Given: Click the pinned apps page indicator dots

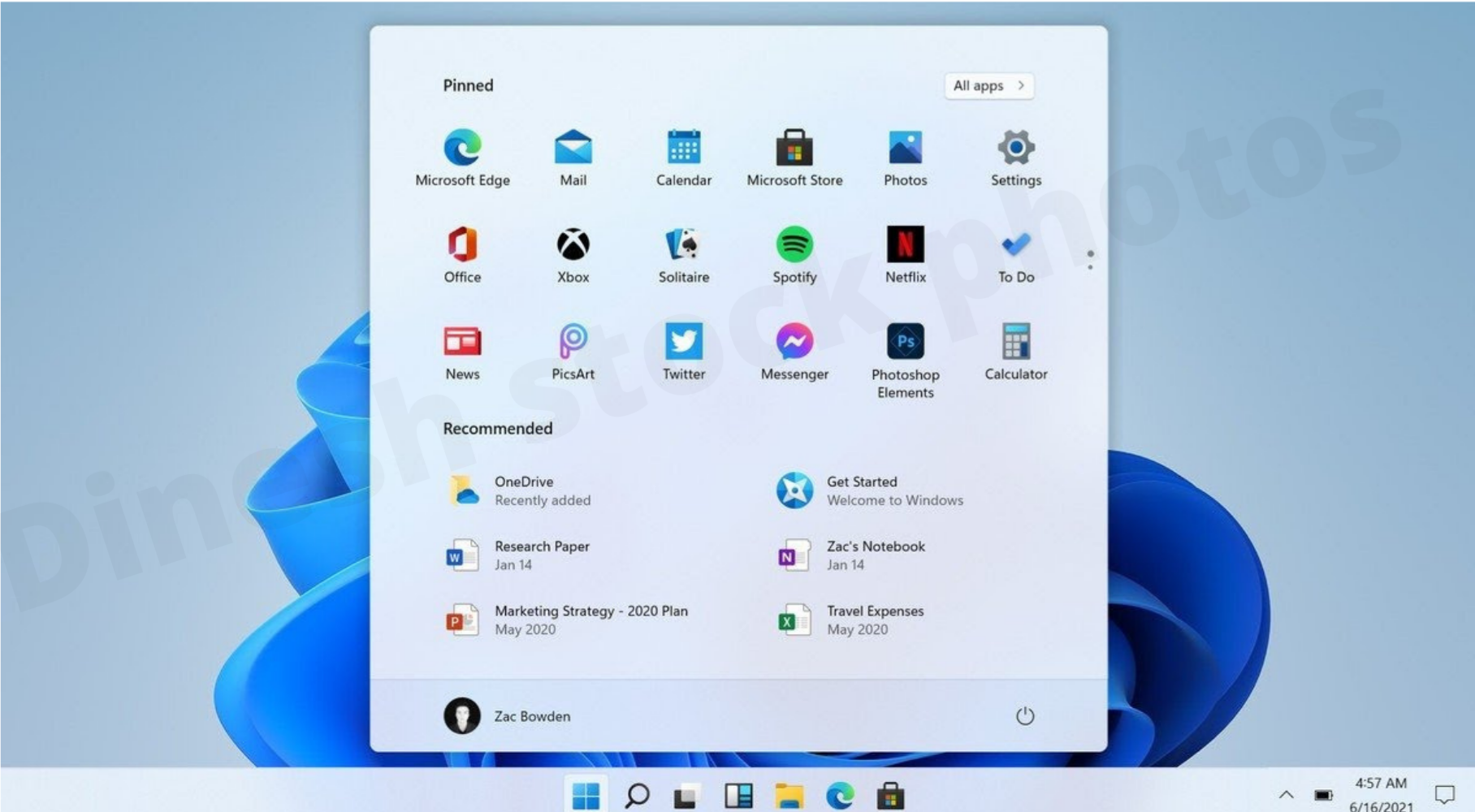Looking at the screenshot, I should 1091,258.
